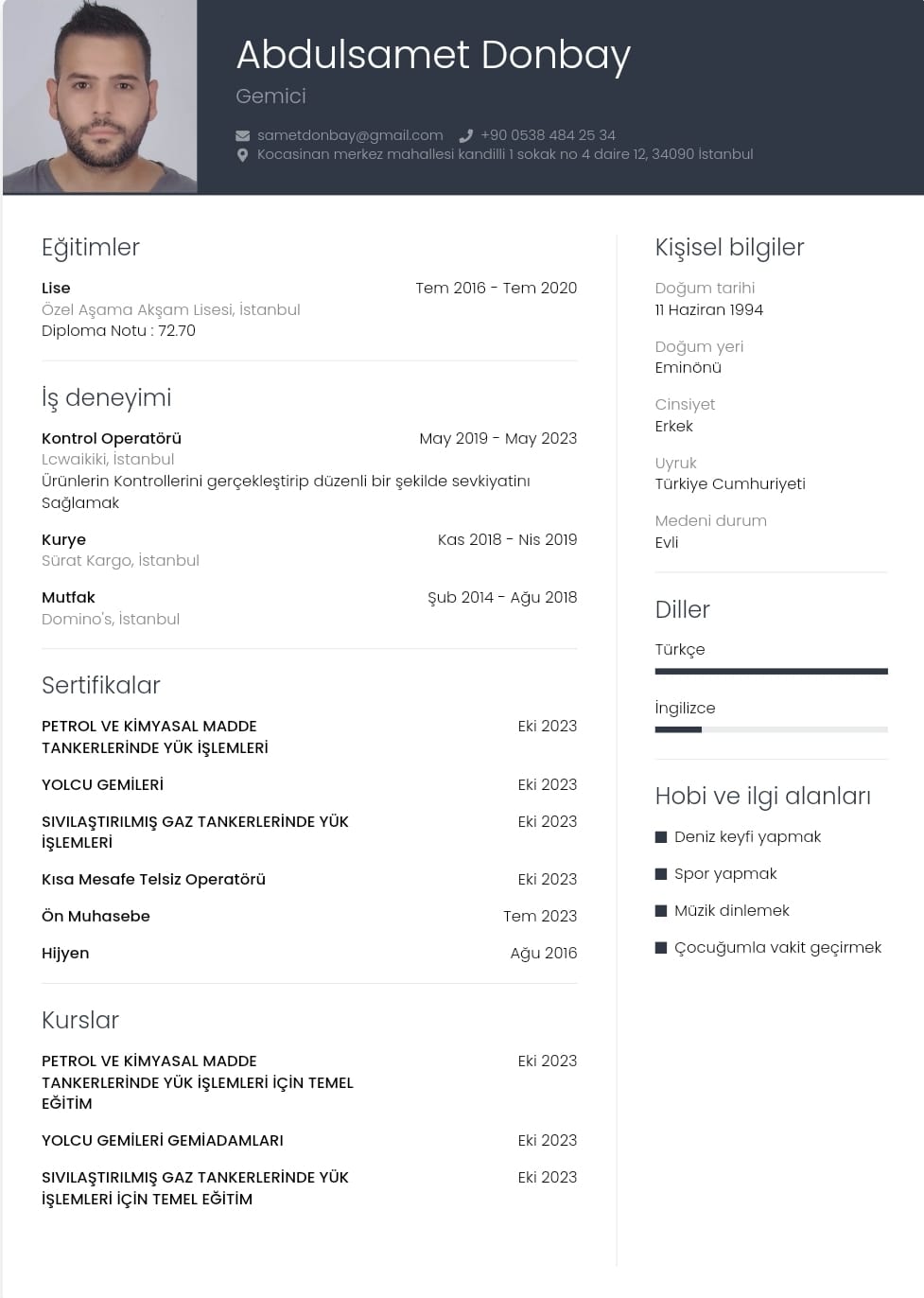
Task: Click the İş deneyimi section heading
Action: 107,398
